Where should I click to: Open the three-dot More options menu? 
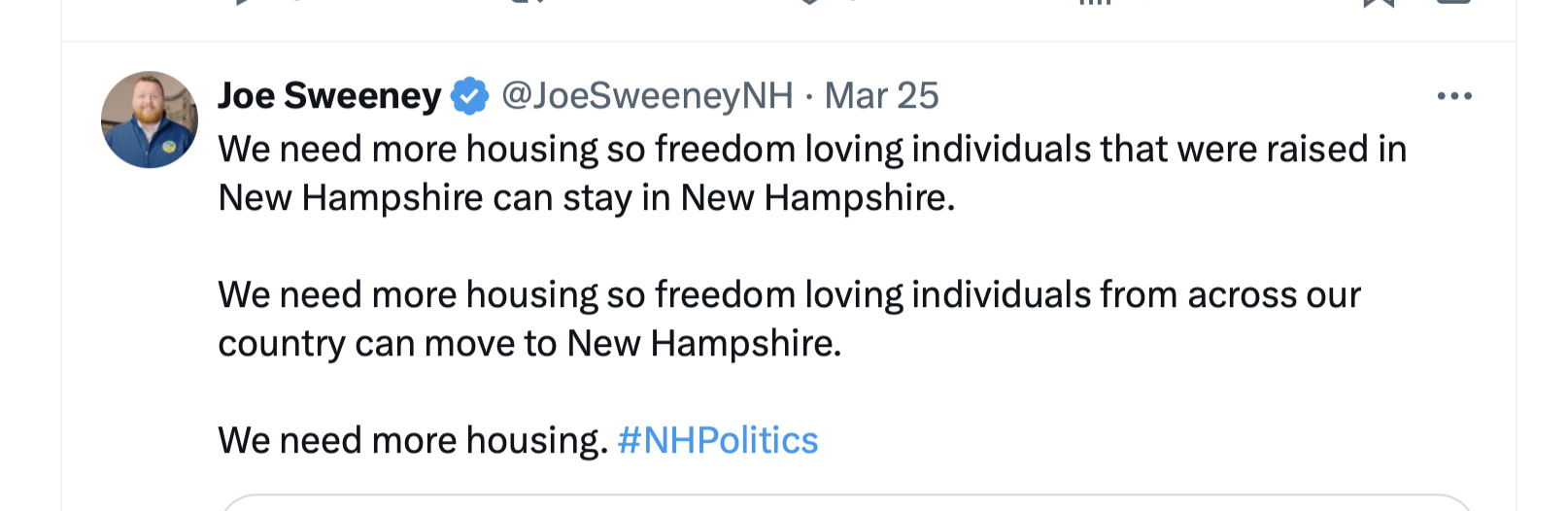tap(1453, 96)
